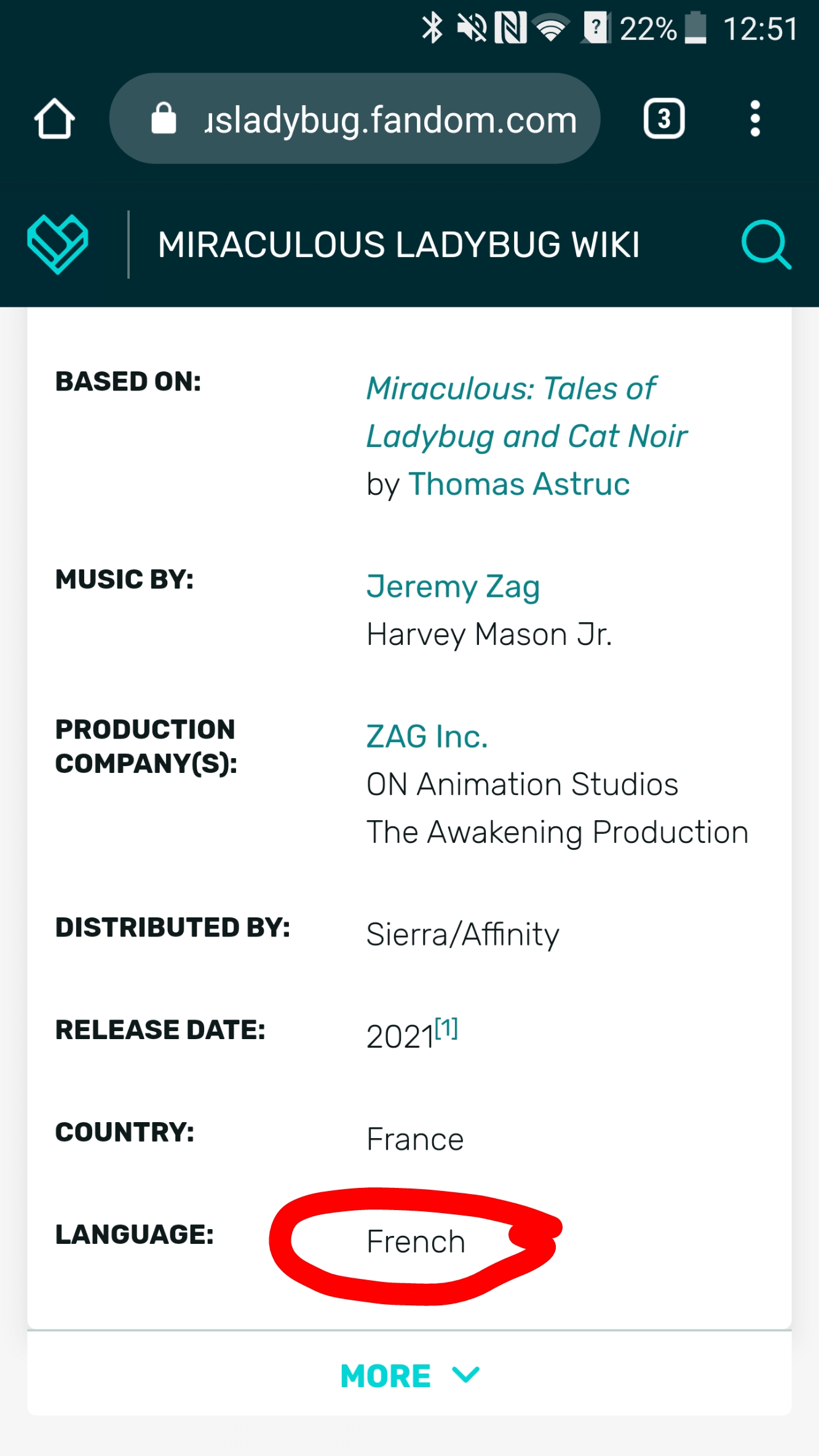Tap the fandom.com address bar
819x1456 pixels.
pyautogui.click(x=391, y=119)
